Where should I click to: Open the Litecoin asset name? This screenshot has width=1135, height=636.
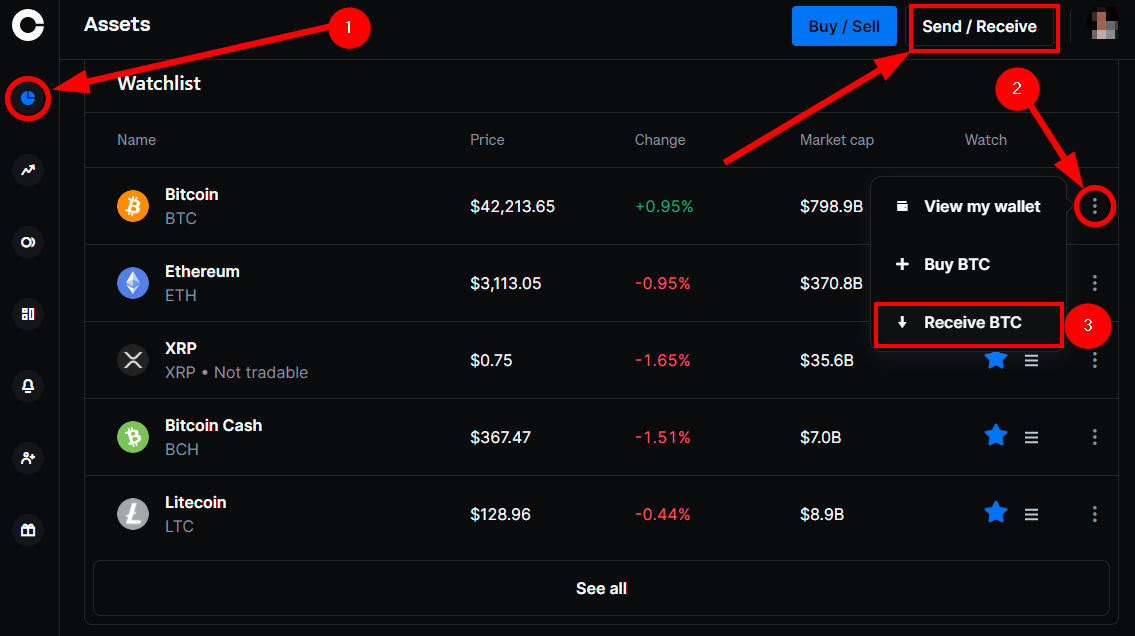tap(195, 502)
